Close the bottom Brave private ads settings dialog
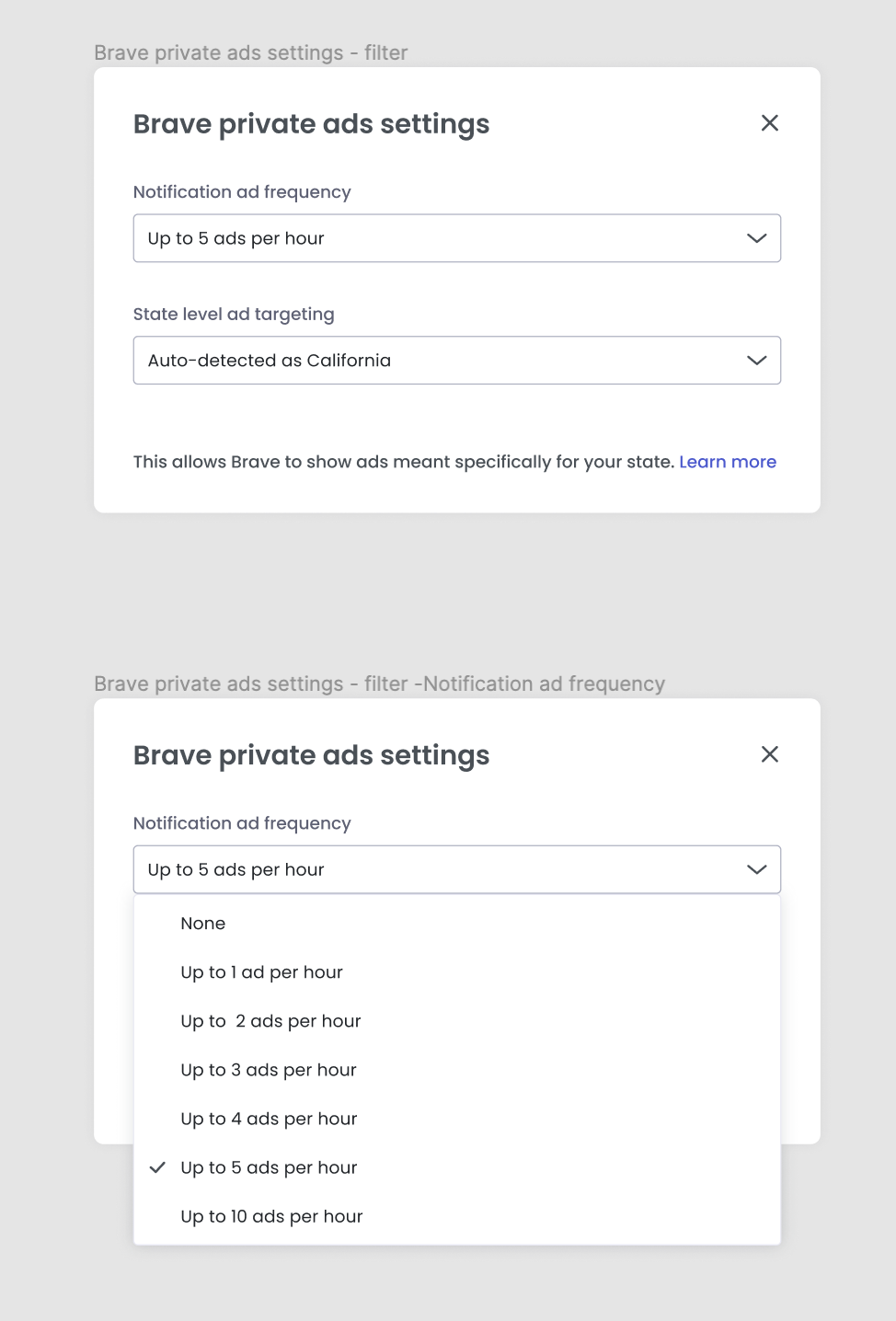 [769, 754]
